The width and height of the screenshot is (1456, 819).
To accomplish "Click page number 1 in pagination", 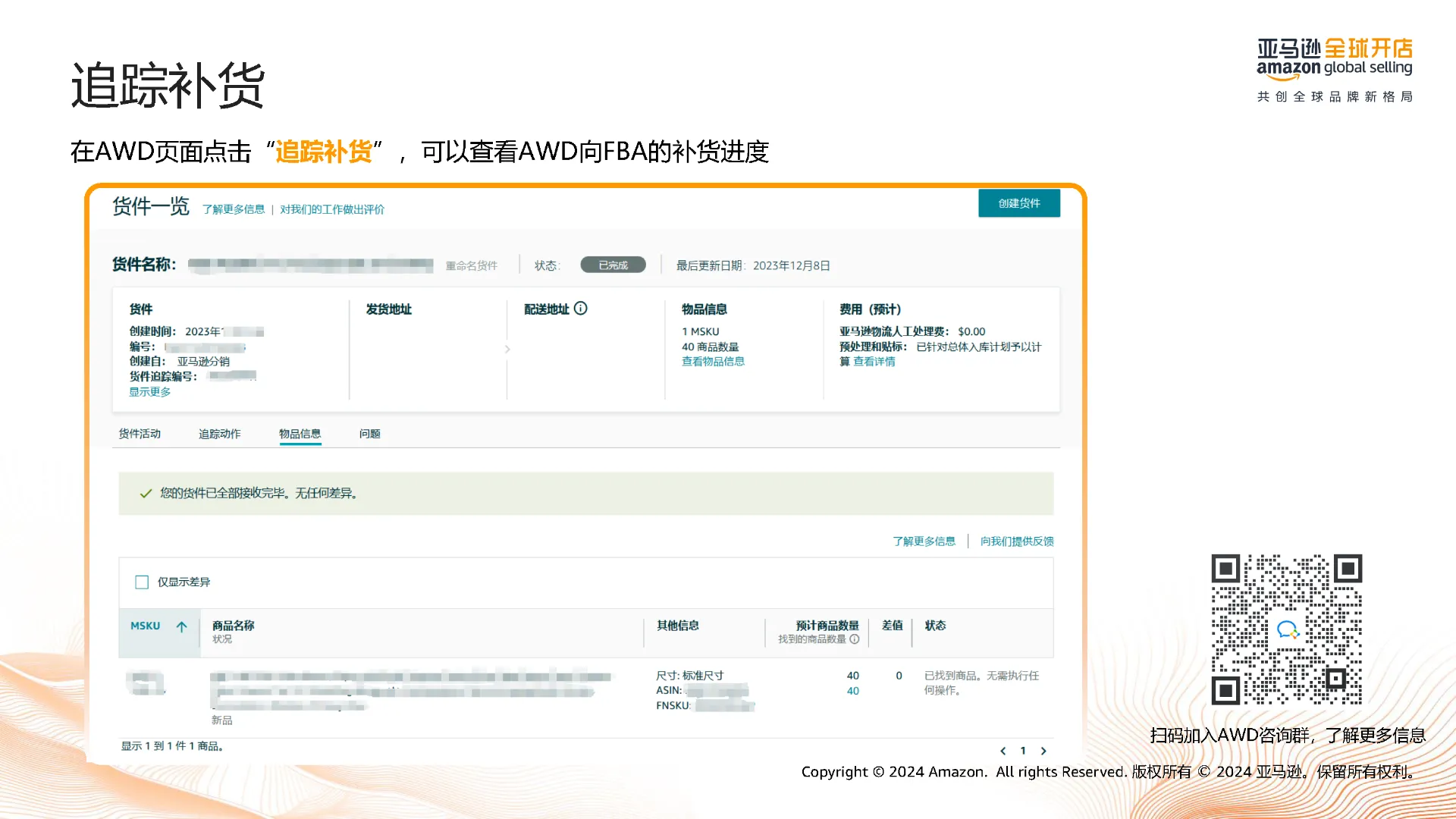I will (1023, 751).
